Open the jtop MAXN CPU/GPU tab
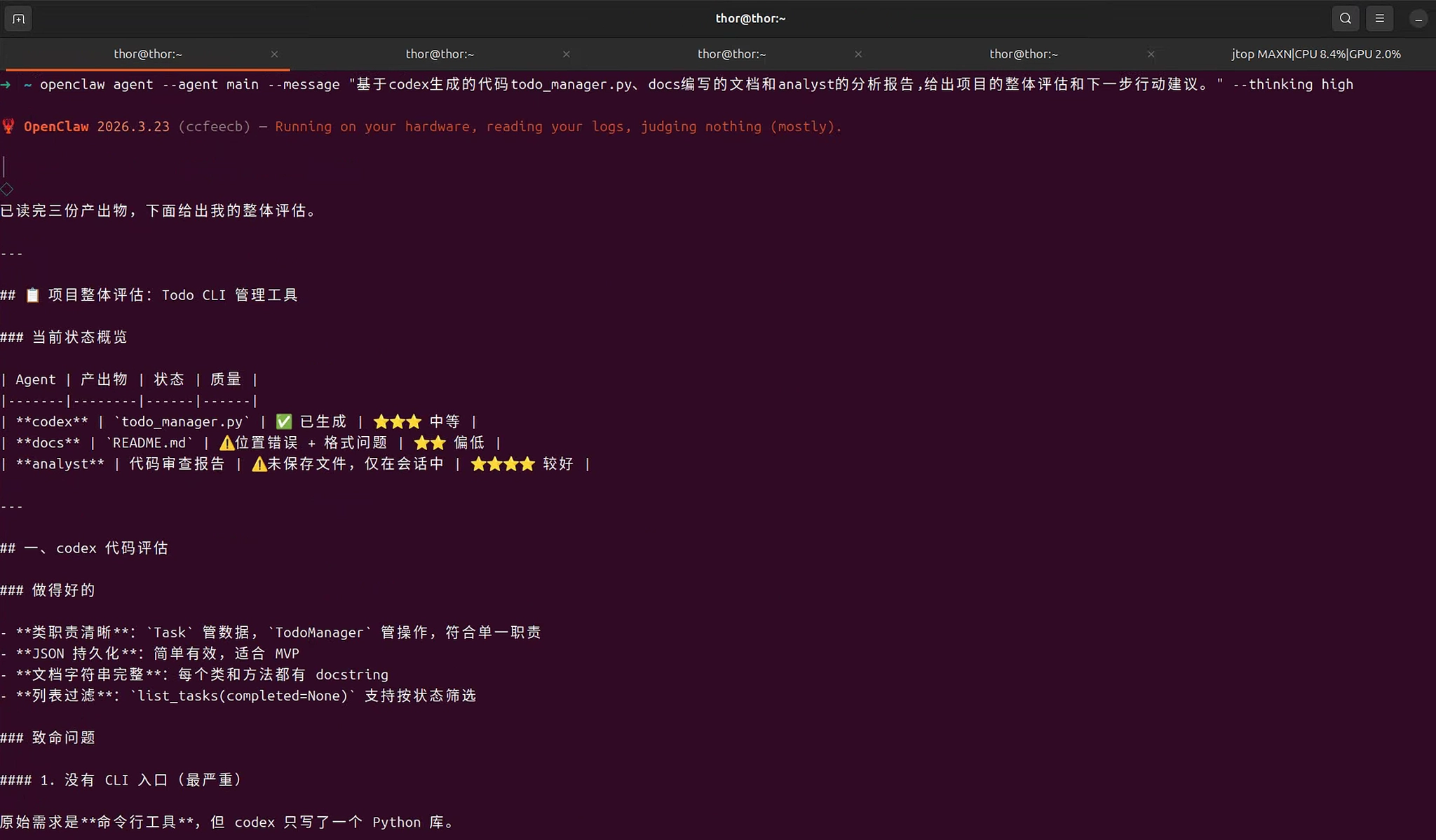Screen dimensions: 1436x840 point(1315,54)
